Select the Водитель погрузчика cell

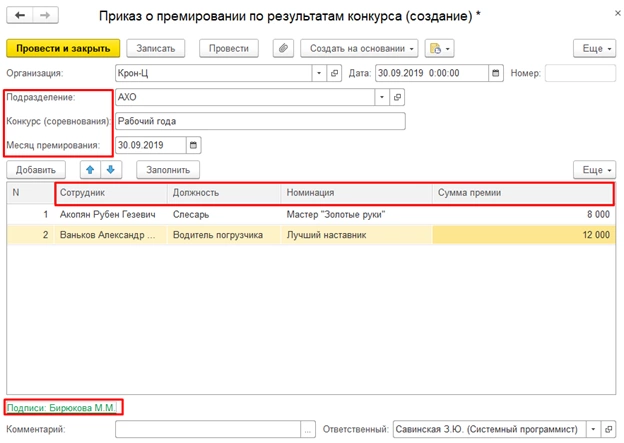point(224,235)
